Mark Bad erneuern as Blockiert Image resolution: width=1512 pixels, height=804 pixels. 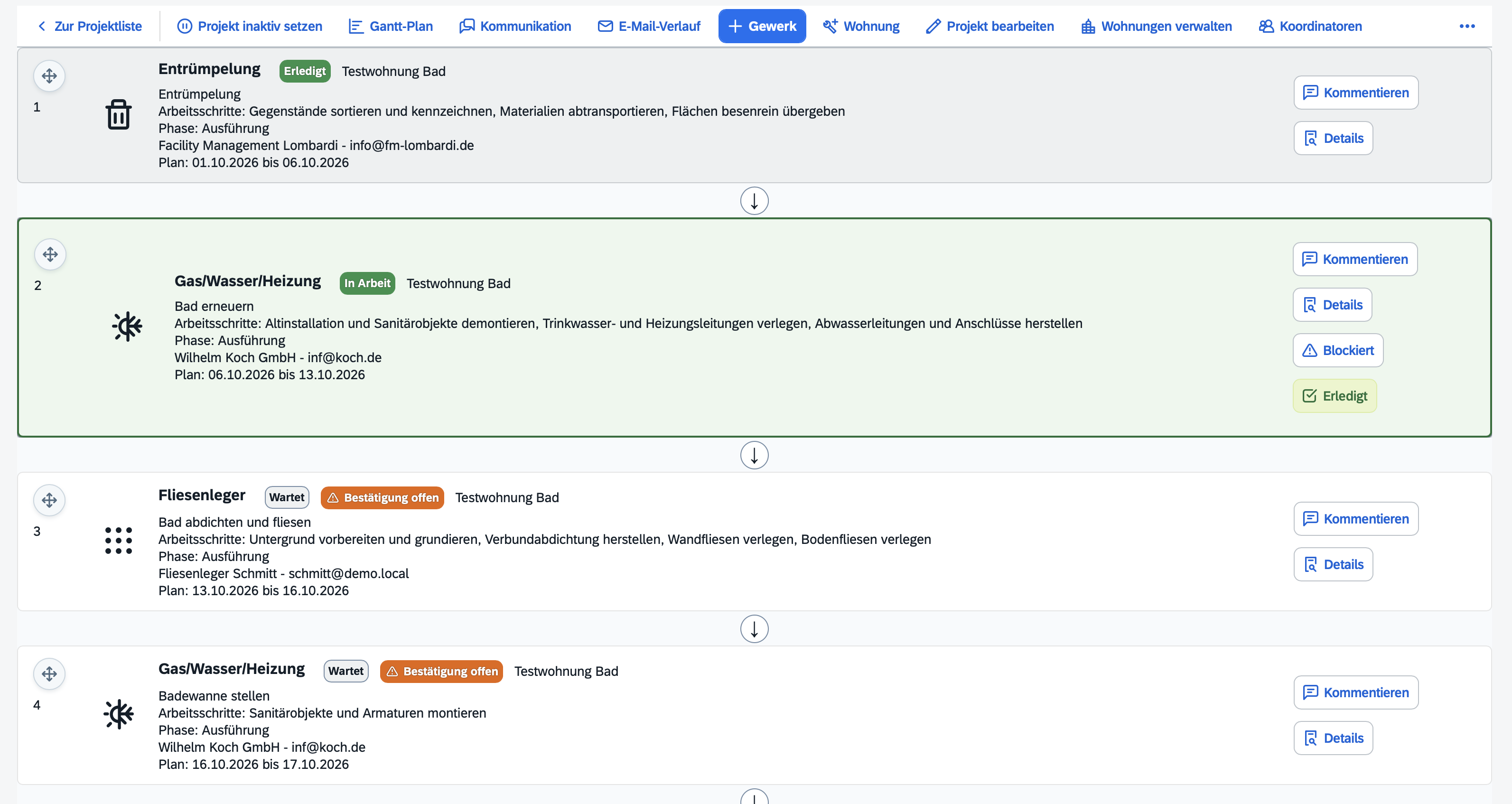1338,350
